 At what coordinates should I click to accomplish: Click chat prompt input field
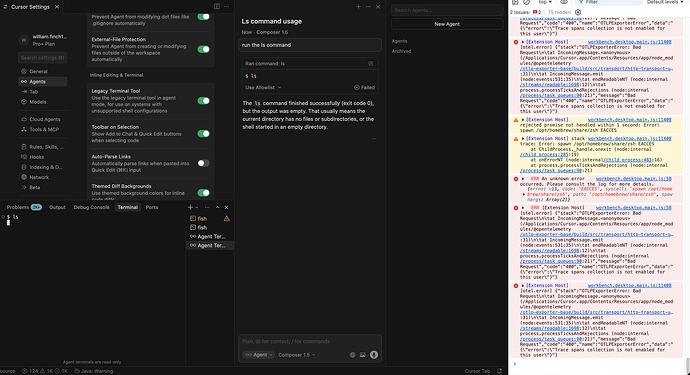(310, 342)
